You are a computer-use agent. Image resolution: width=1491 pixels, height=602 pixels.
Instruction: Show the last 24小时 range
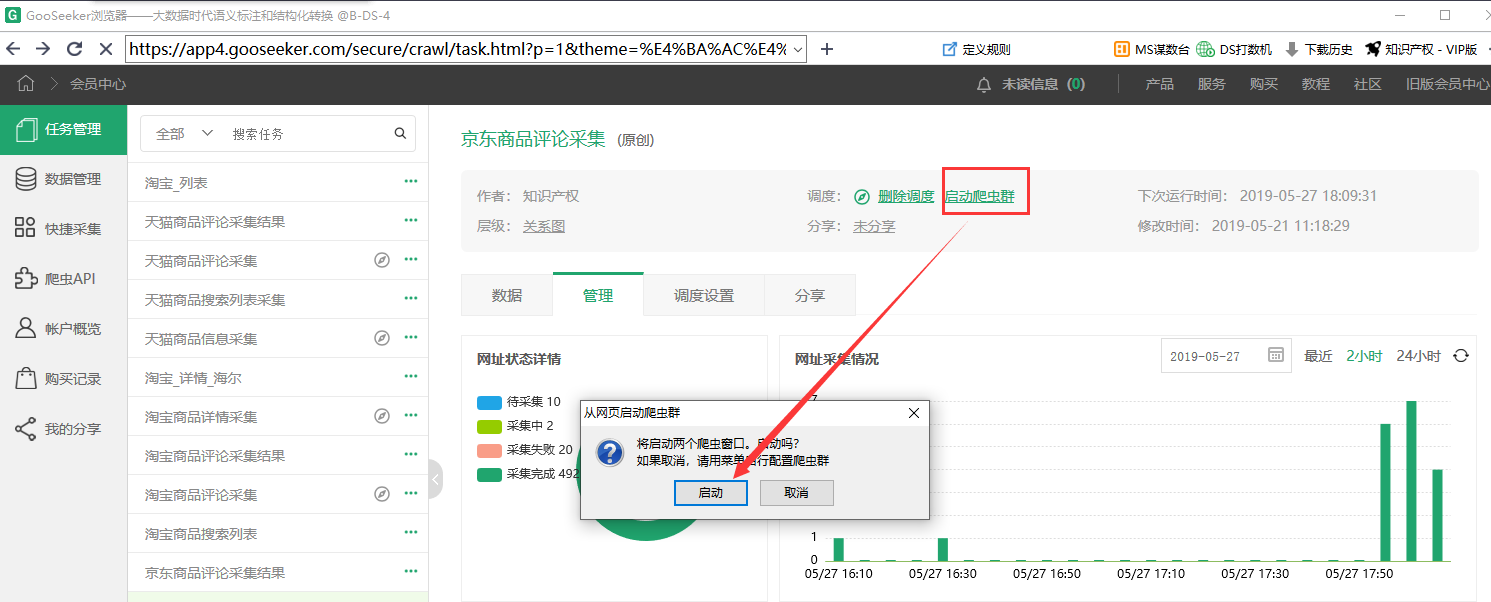point(1419,356)
